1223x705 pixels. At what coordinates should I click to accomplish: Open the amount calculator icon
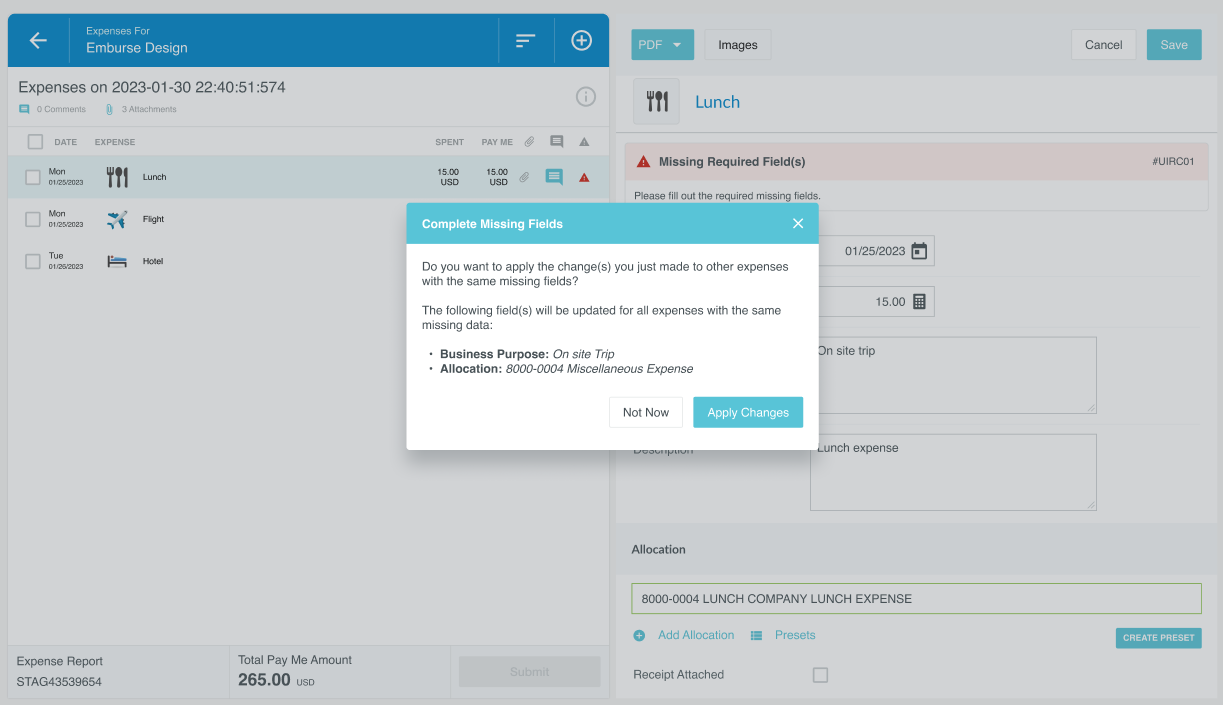click(x=919, y=302)
